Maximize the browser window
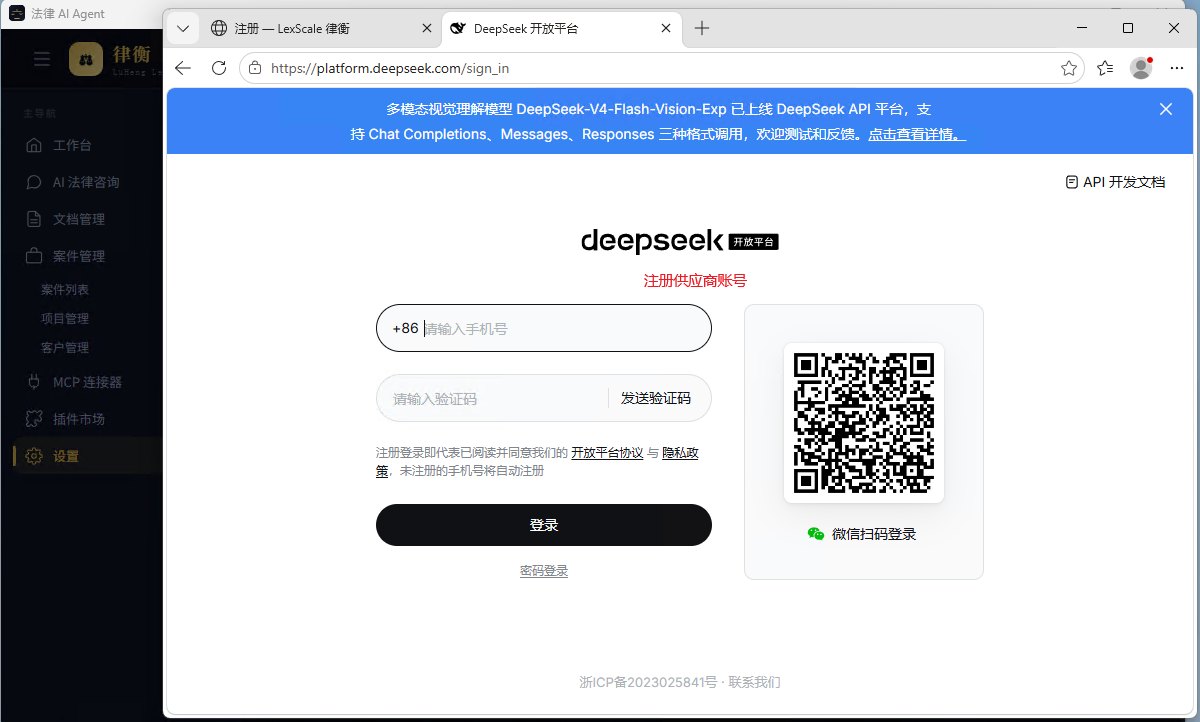 coord(1128,28)
